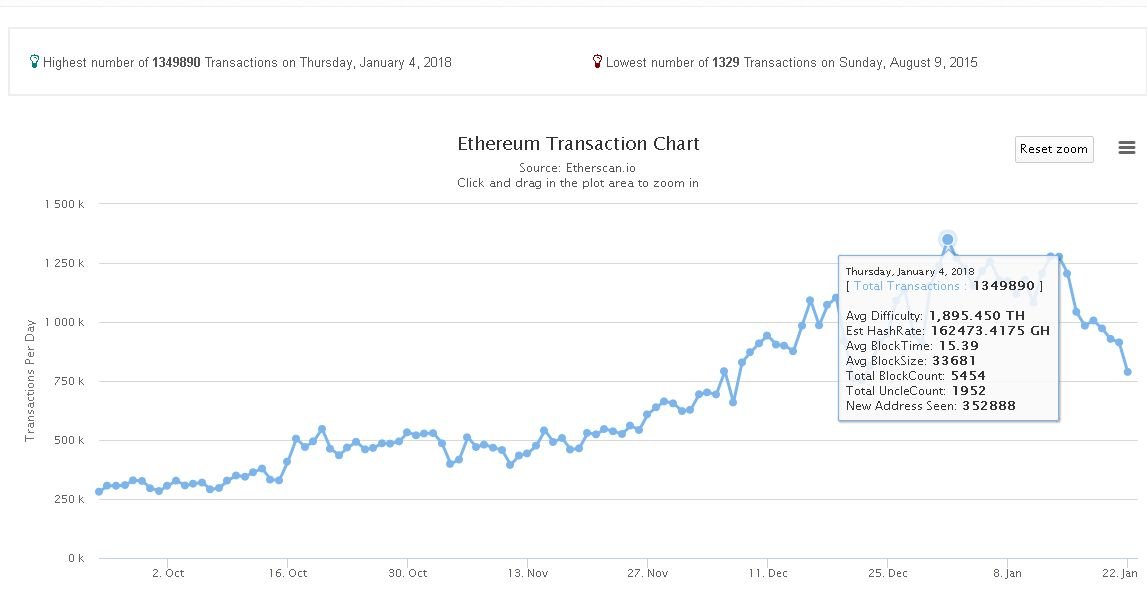The image size is (1147, 601).
Task: Click the first data point on the line
Action: (x=98, y=492)
